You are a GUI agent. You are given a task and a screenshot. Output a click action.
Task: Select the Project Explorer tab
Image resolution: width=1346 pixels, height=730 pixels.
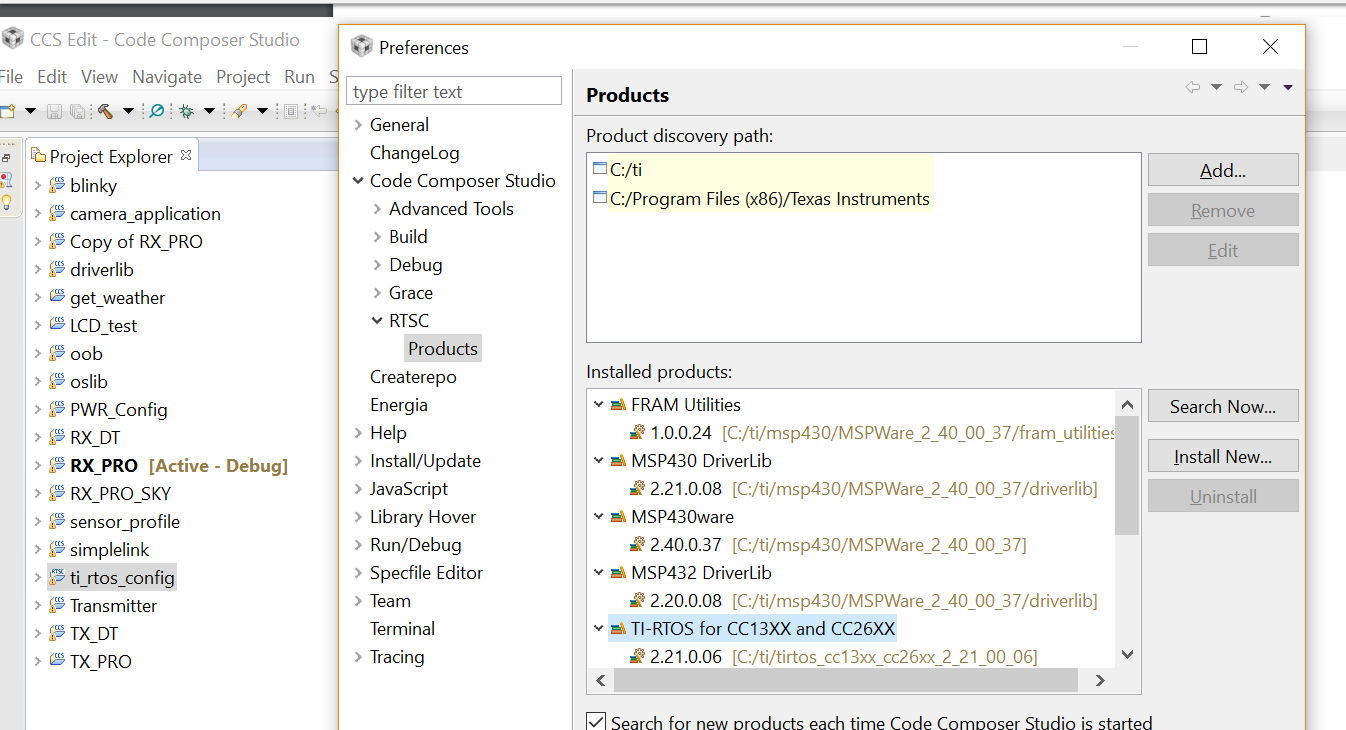111,156
